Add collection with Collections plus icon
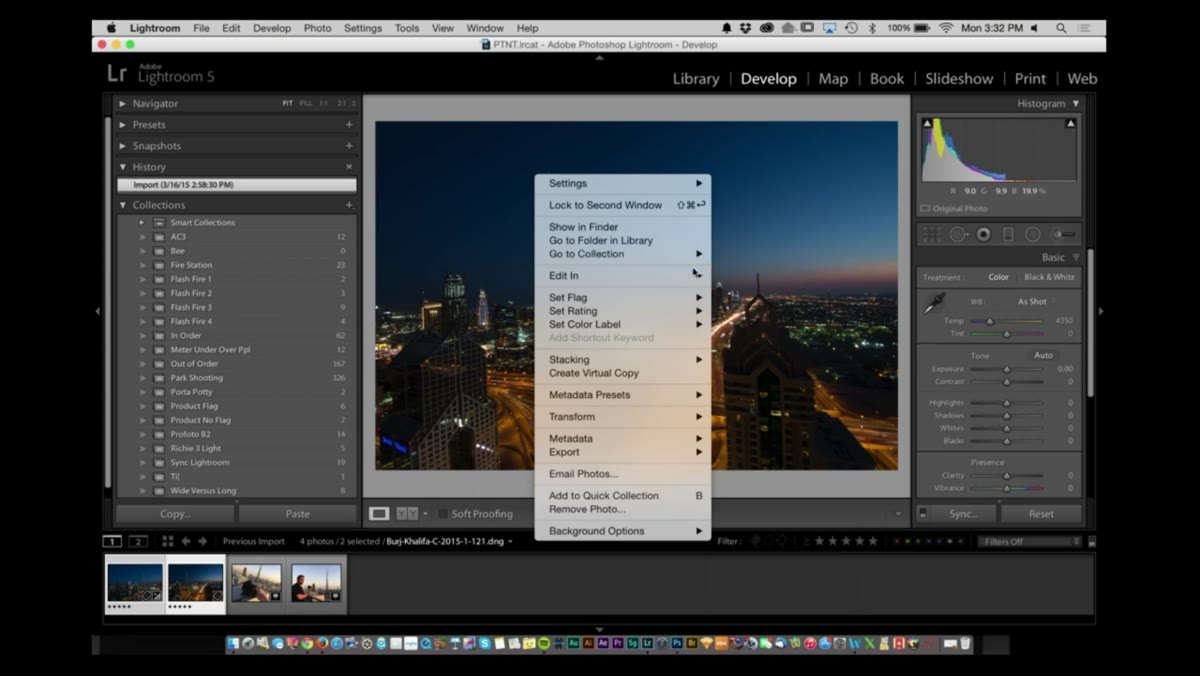Image resolution: width=1200 pixels, height=676 pixels. point(349,205)
